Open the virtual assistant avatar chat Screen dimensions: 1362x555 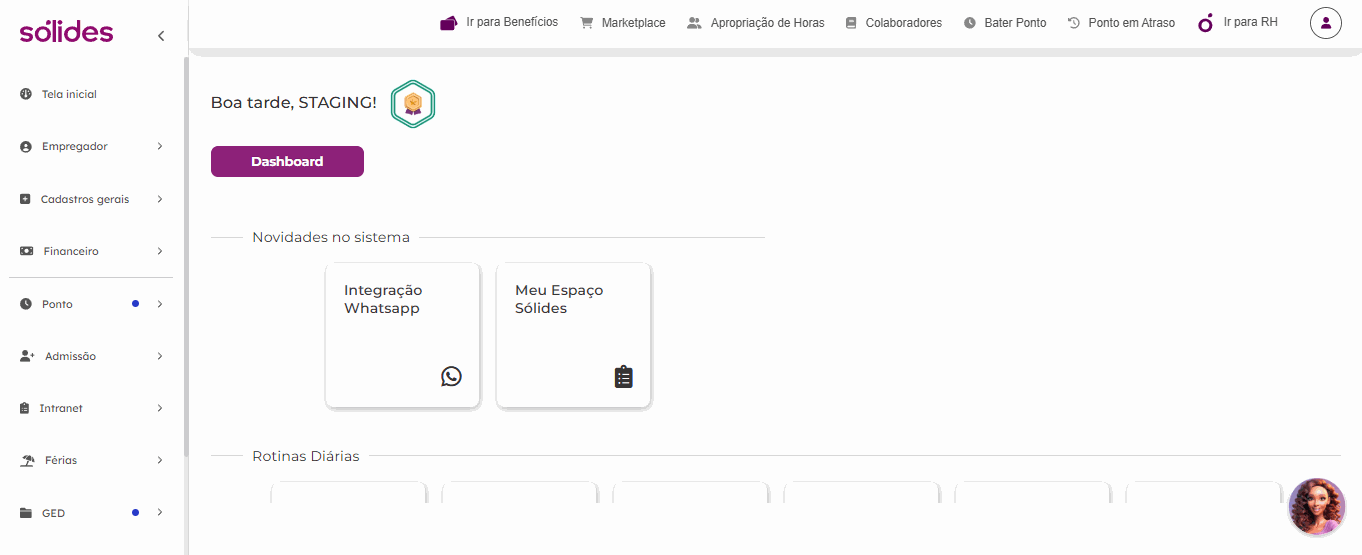[x=1317, y=507]
